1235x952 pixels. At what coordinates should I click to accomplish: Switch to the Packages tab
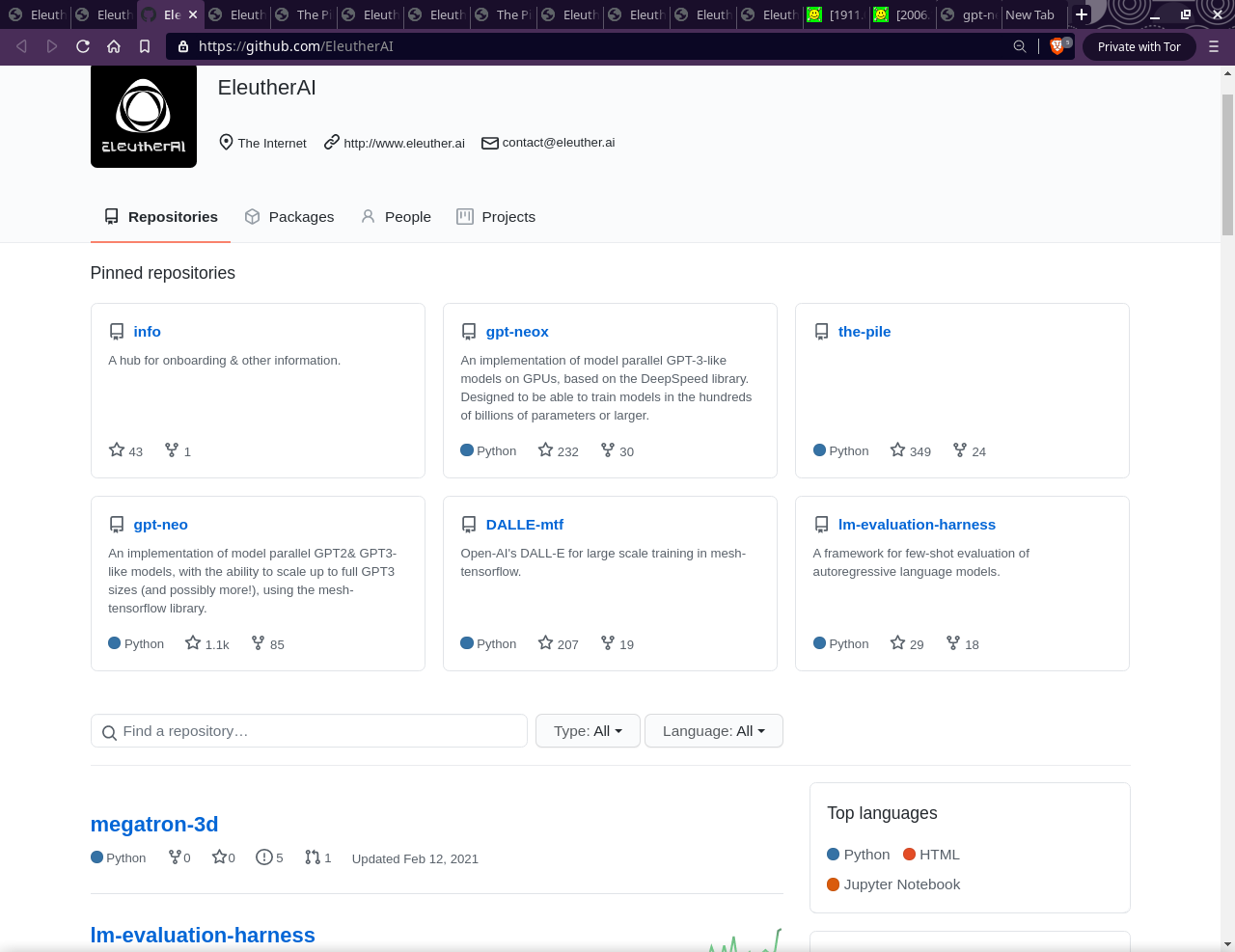click(289, 217)
